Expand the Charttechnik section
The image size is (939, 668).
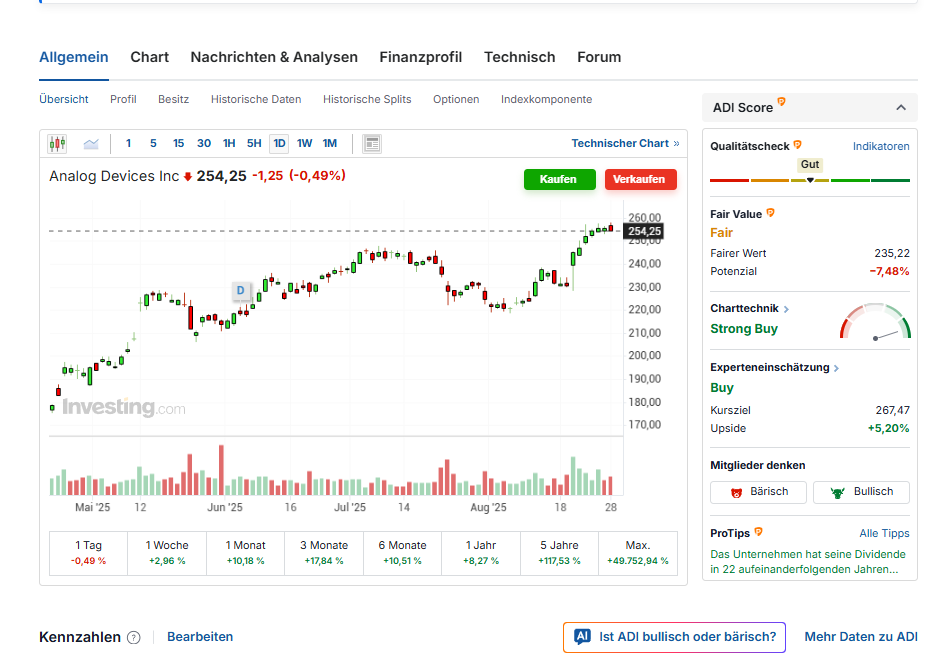(786, 310)
